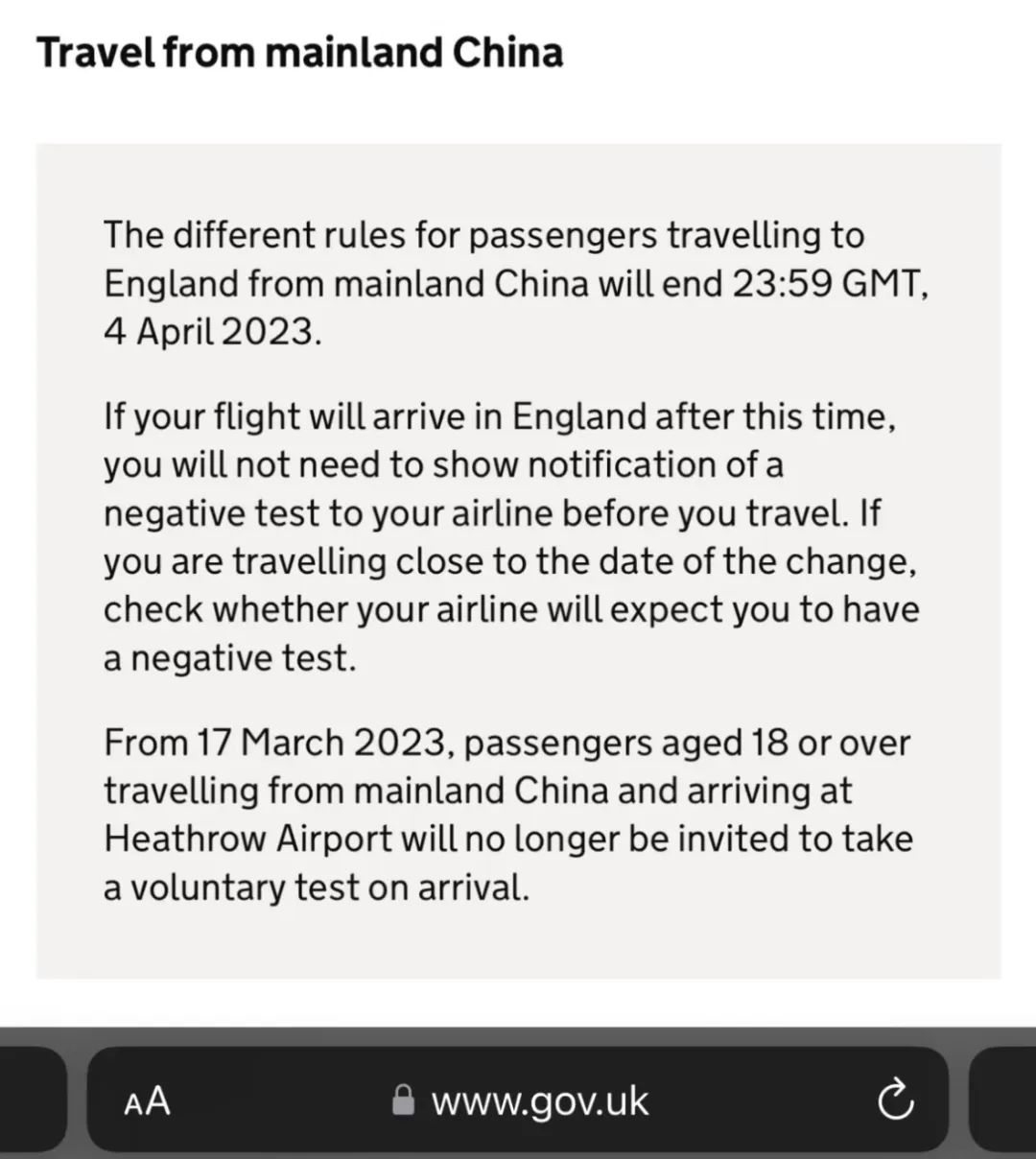This screenshot has width=1036, height=1159.
Task: Tap the 'a negative test.' closing line
Action: [229, 658]
